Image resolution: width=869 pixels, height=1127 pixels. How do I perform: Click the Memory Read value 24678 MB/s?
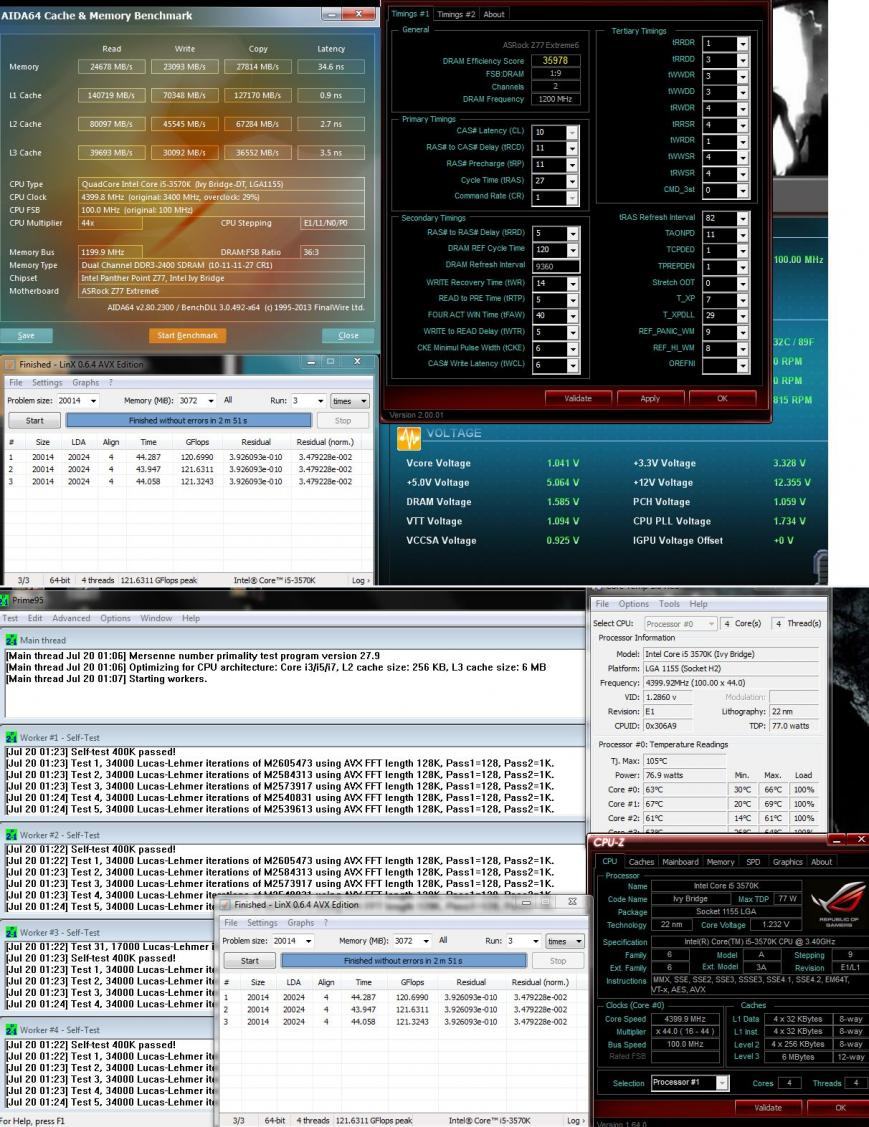(x=111, y=66)
